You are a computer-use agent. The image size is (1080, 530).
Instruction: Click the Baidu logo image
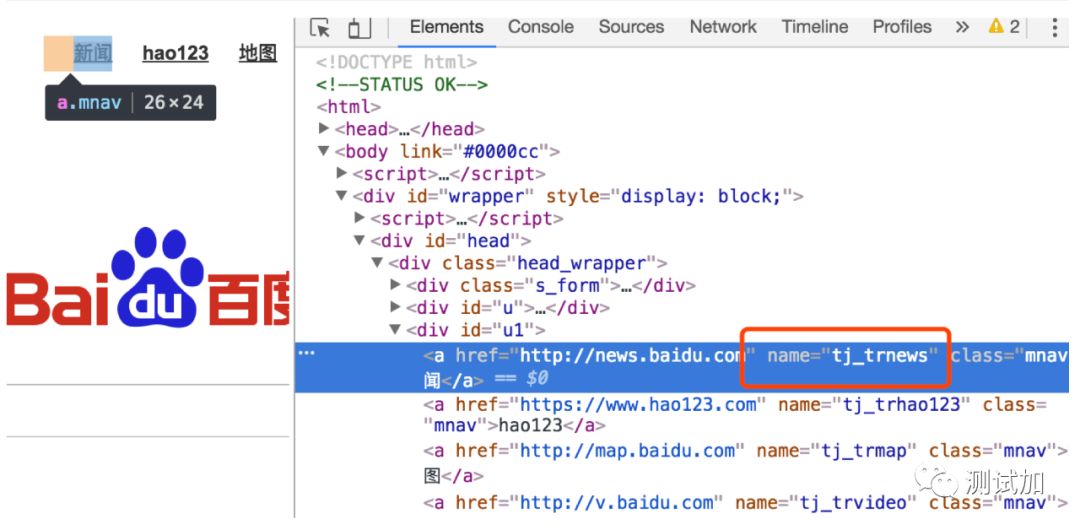click(x=148, y=278)
